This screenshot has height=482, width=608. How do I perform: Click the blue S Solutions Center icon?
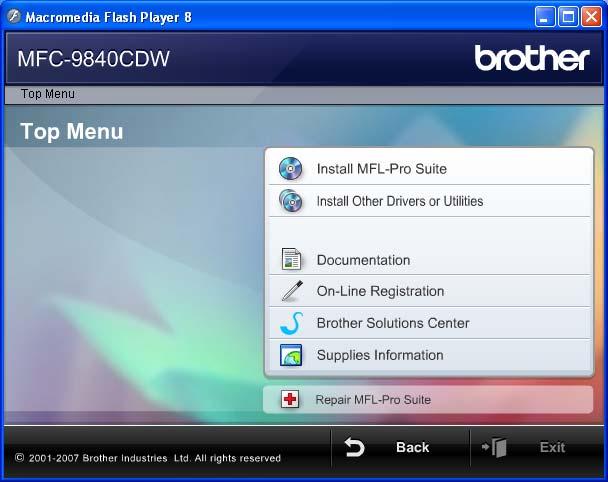292,323
